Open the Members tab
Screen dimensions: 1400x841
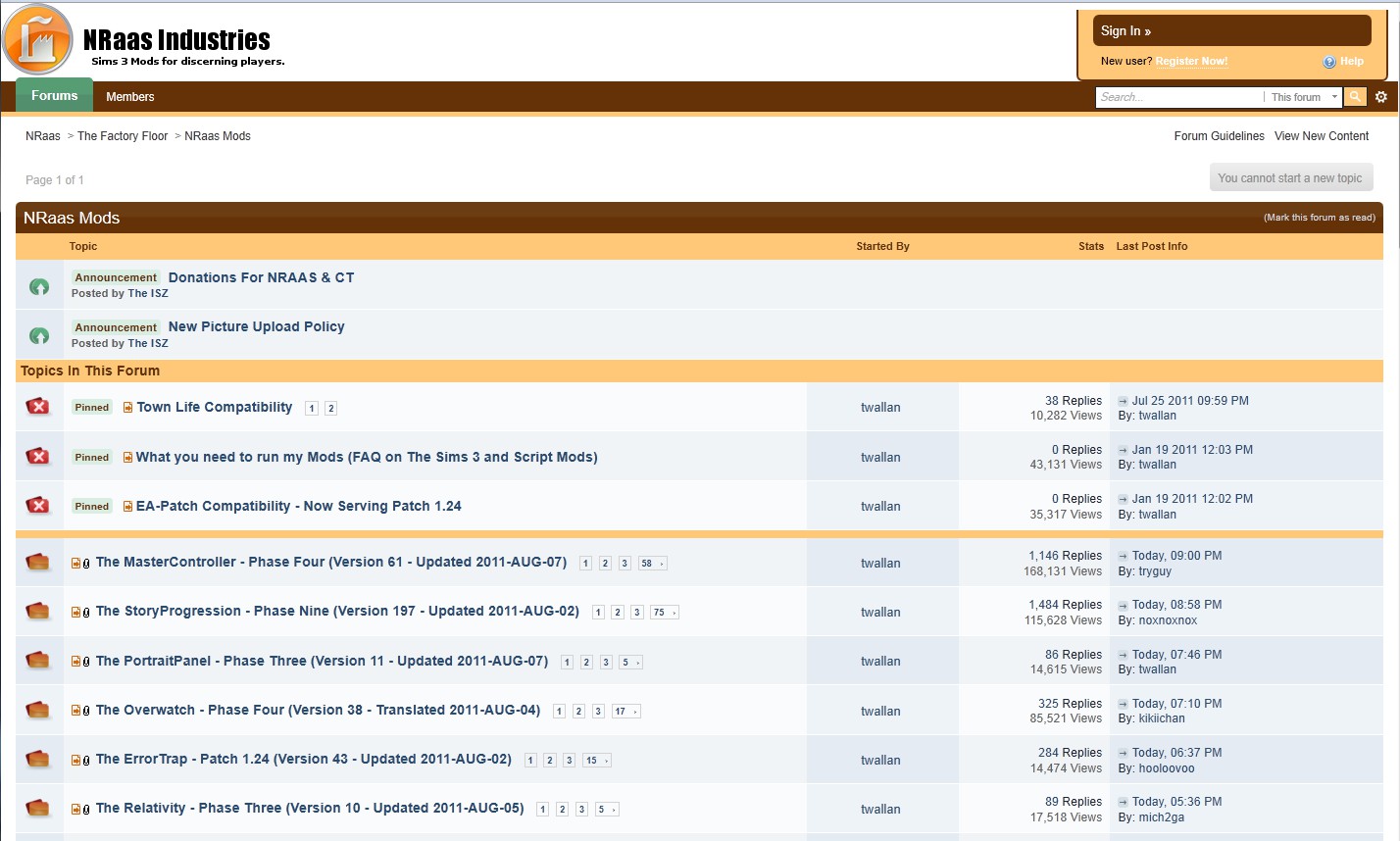(x=130, y=97)
